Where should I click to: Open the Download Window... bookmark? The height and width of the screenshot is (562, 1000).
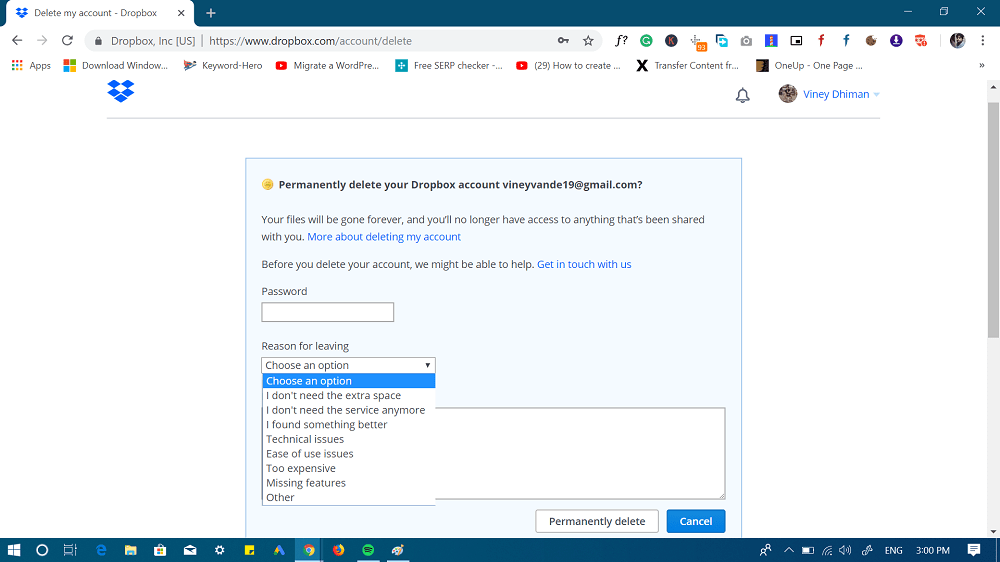pos(115,65)
